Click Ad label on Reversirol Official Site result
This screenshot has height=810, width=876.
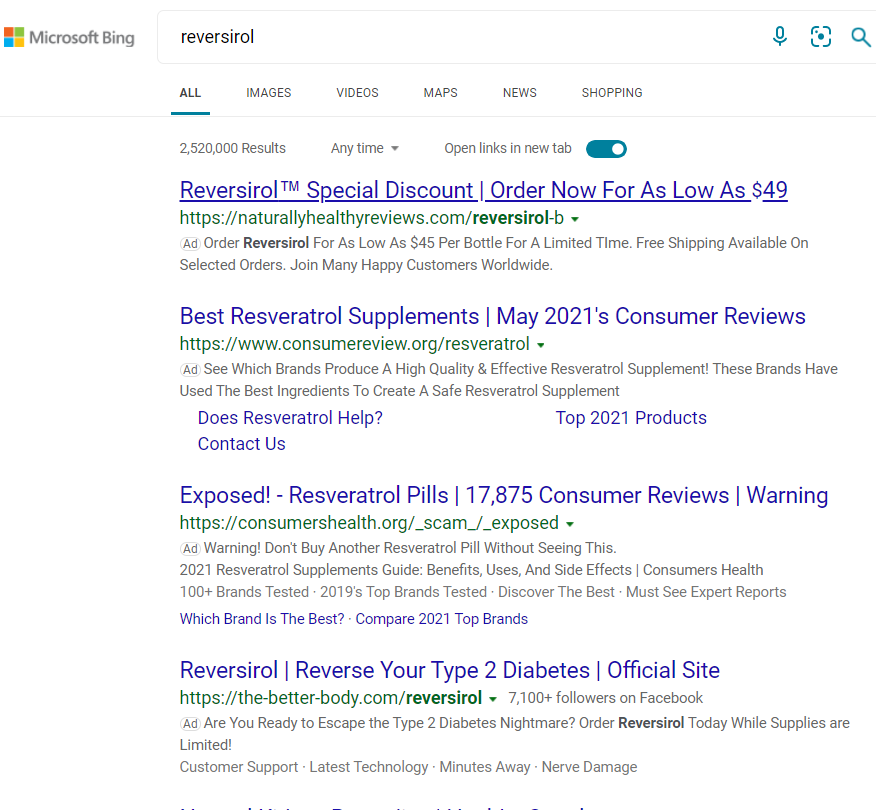click(x=190, y=724)
